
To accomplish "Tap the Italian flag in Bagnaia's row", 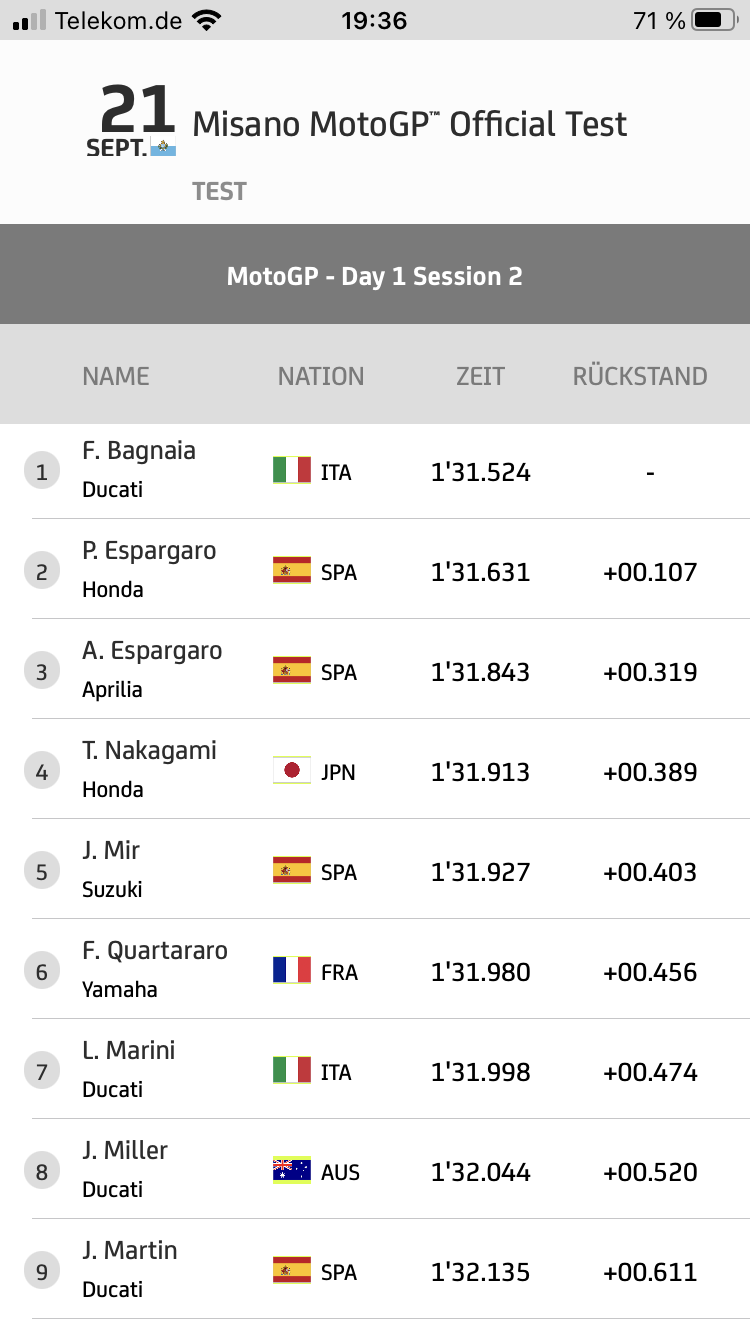I will (292, 471).
